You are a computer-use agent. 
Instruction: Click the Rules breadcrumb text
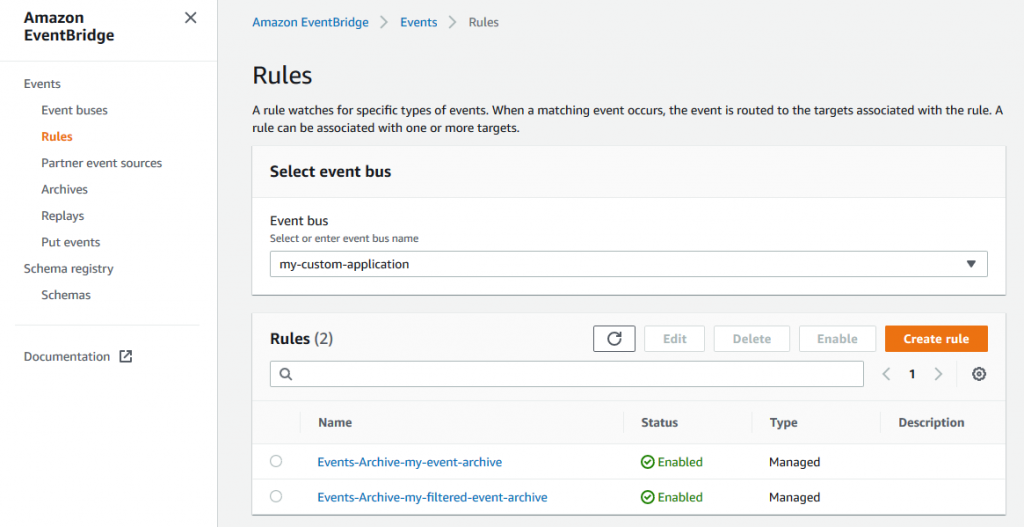pos(484,22)
